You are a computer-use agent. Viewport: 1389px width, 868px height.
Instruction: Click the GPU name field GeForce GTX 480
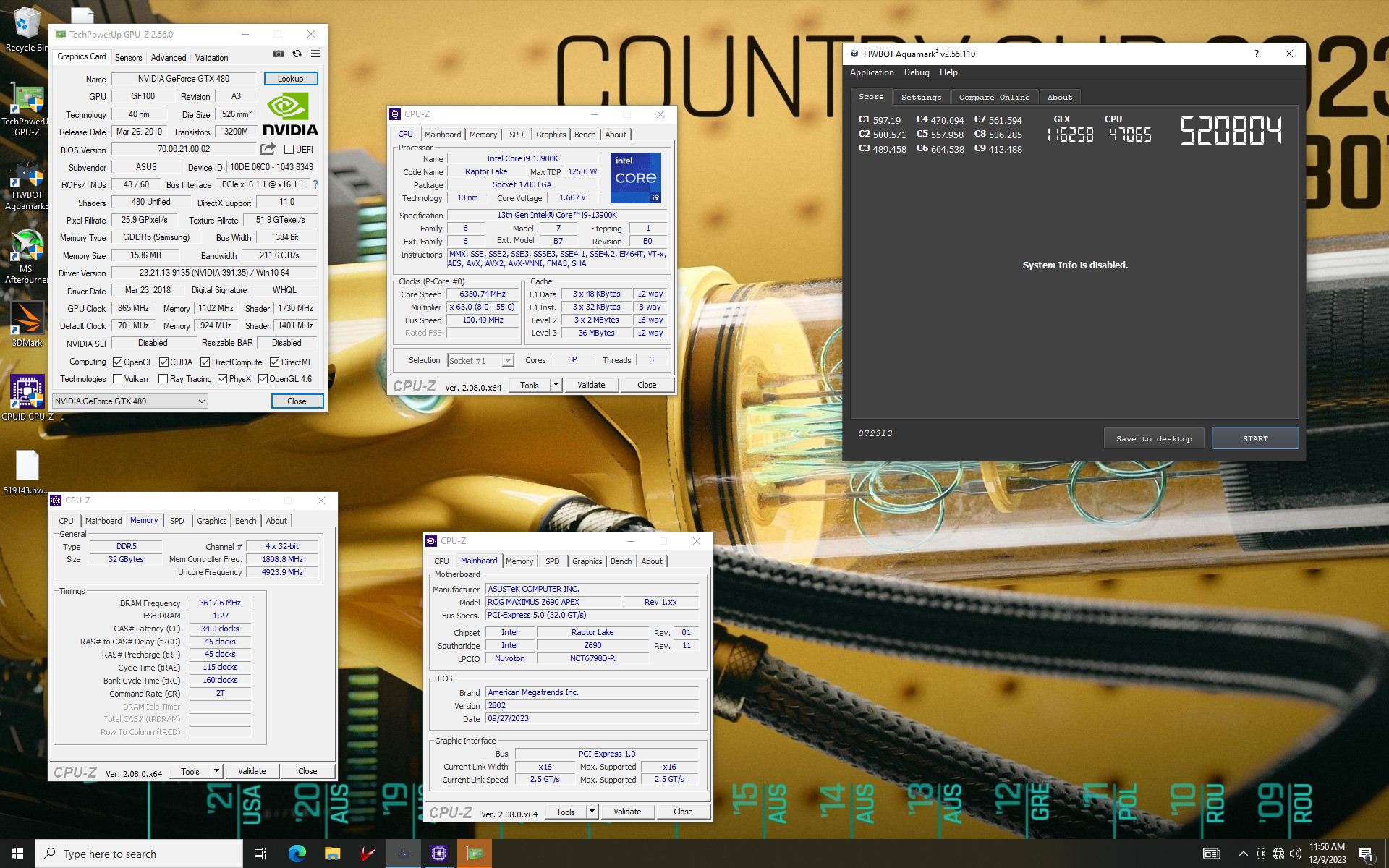click(x=184, y=79)
